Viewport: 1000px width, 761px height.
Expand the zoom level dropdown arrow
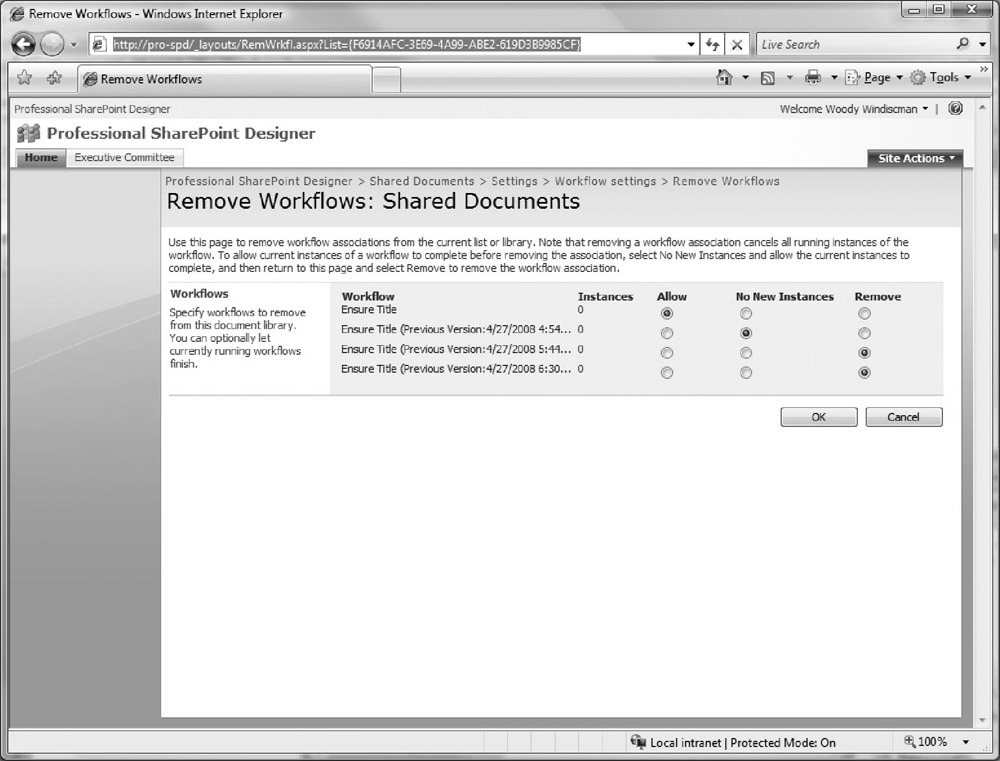tap(966, 742)
